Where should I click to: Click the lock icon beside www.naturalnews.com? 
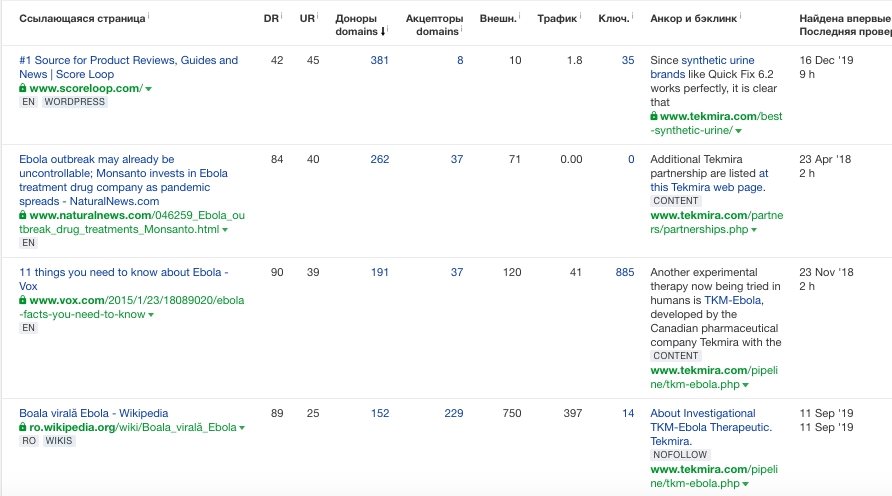coord(22,214)
